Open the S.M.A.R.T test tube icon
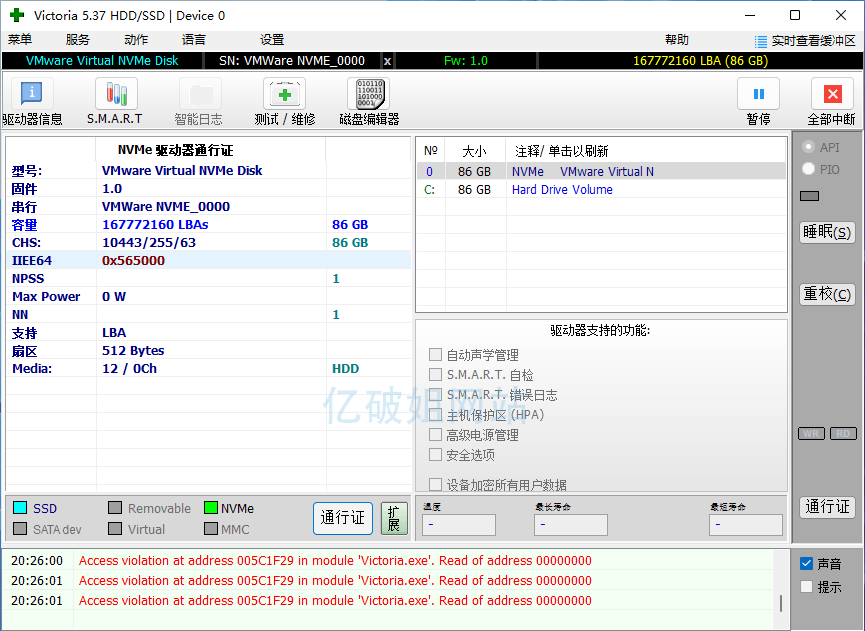 pyautogui.click(x=116, y=94)
